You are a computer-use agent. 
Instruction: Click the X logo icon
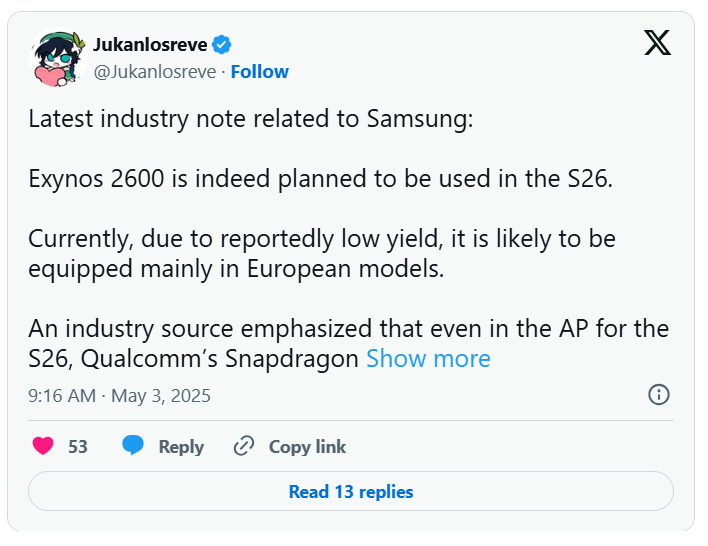[657, 42]
